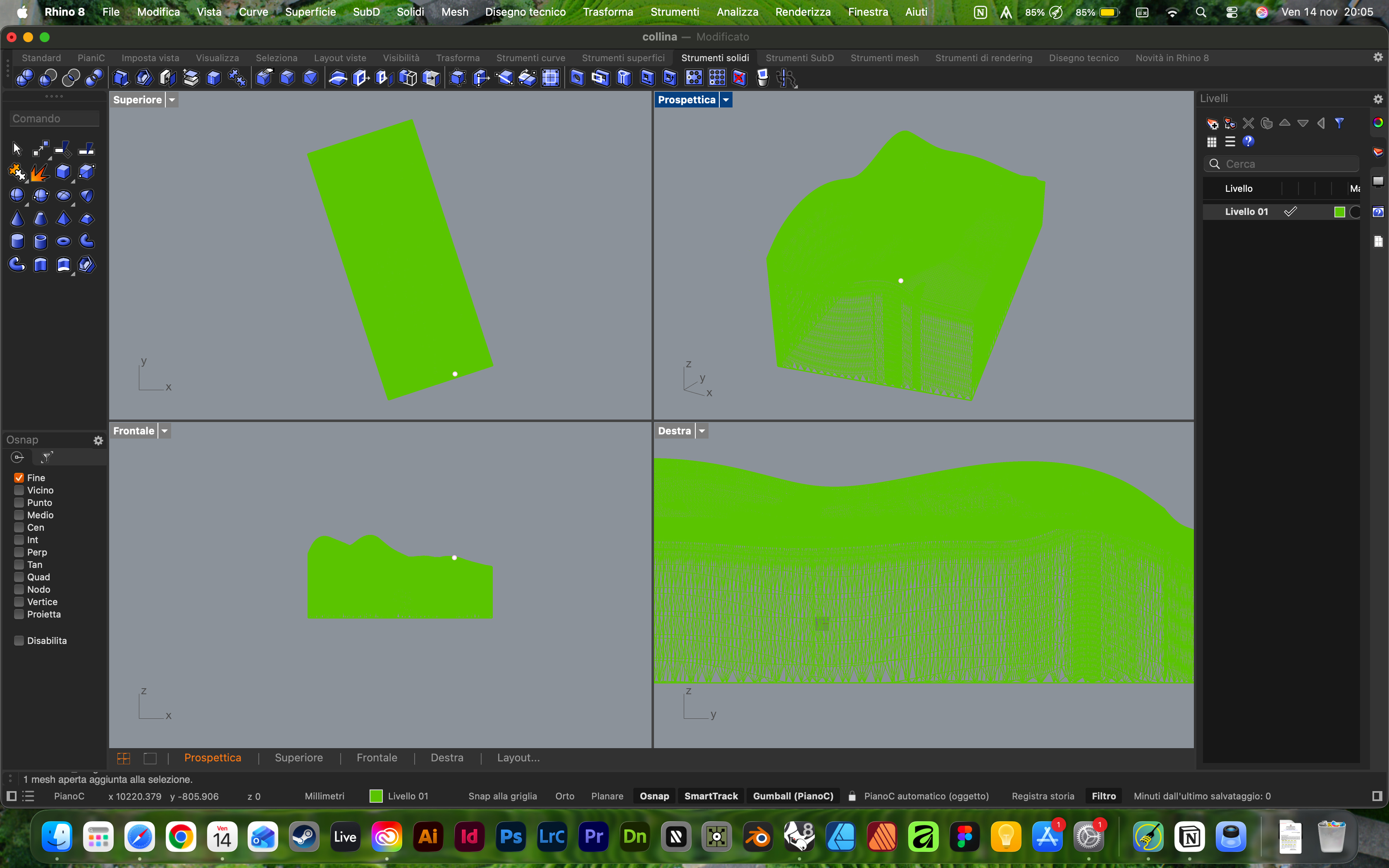Delete the selected layer with the X icon
1389x868 pixels.
coord(1249,123)
